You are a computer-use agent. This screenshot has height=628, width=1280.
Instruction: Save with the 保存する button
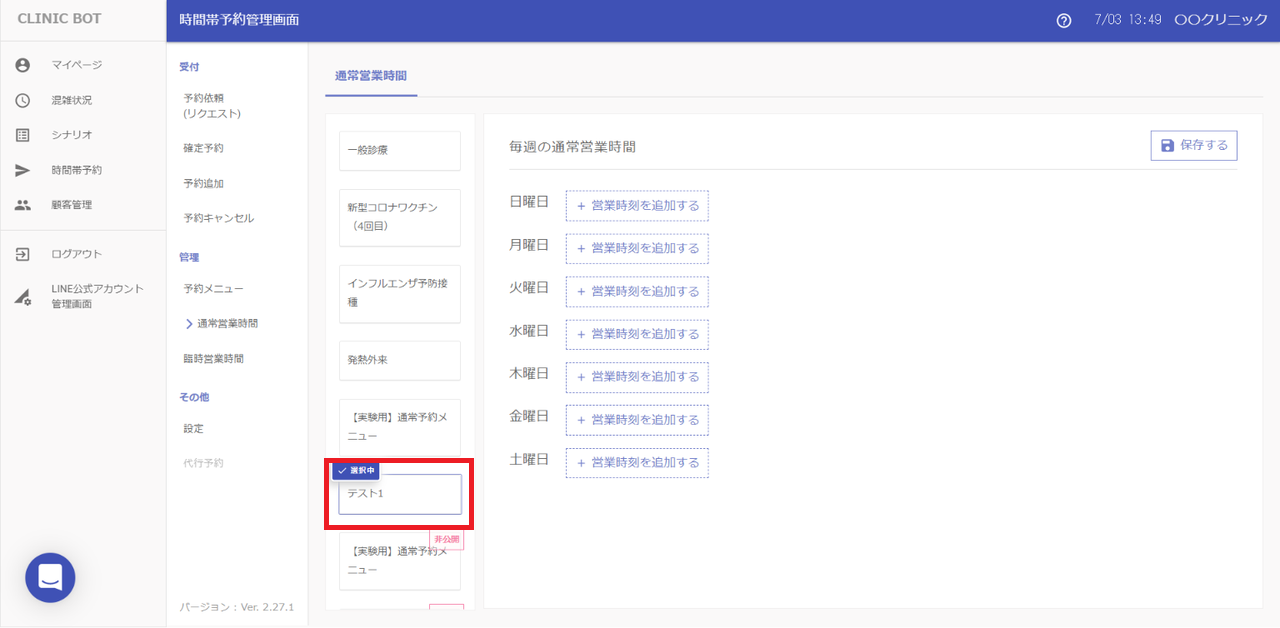(x=1194, y=145)
